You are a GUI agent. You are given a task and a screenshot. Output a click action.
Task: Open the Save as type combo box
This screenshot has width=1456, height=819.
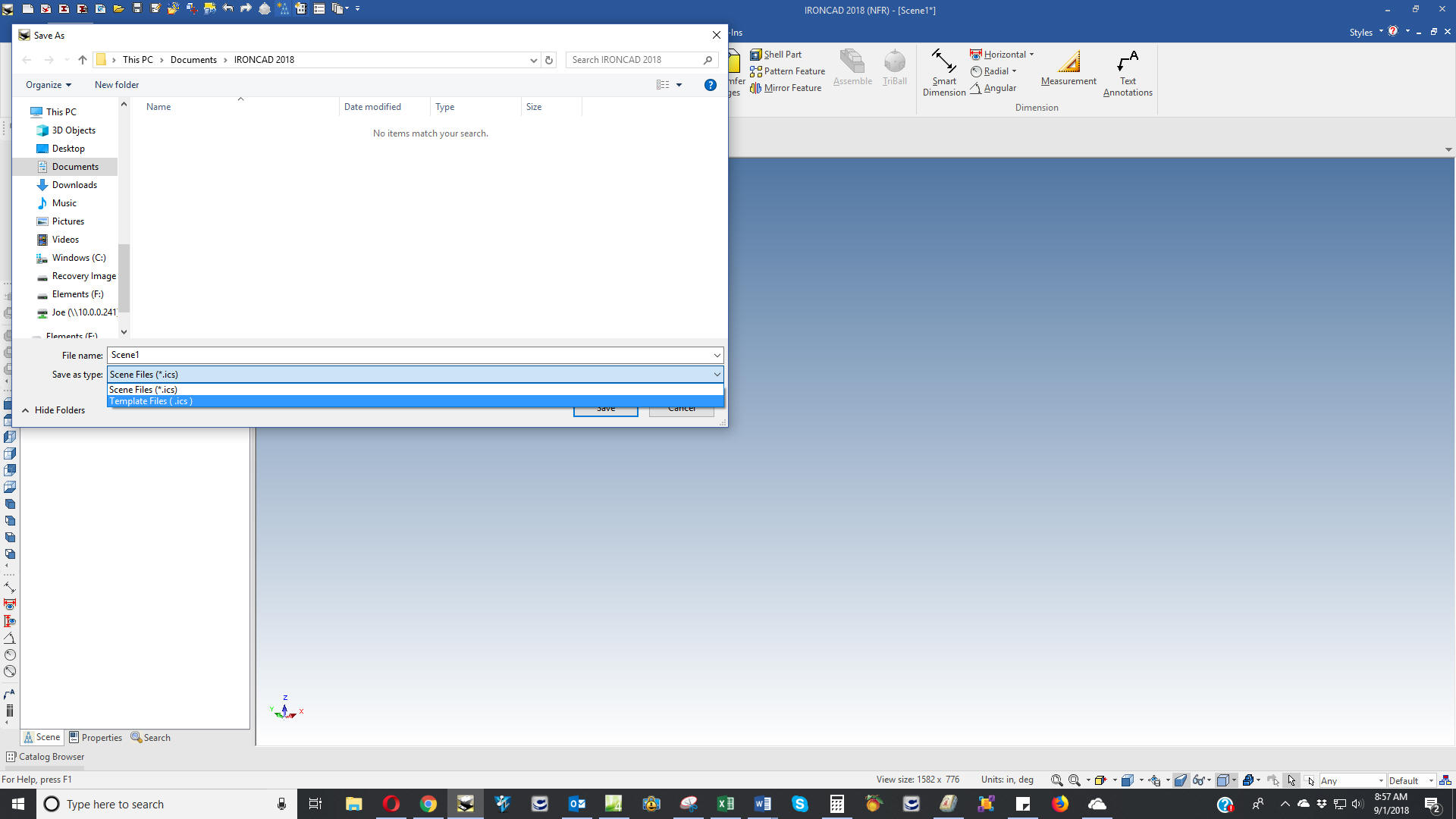tap(415, 375)
